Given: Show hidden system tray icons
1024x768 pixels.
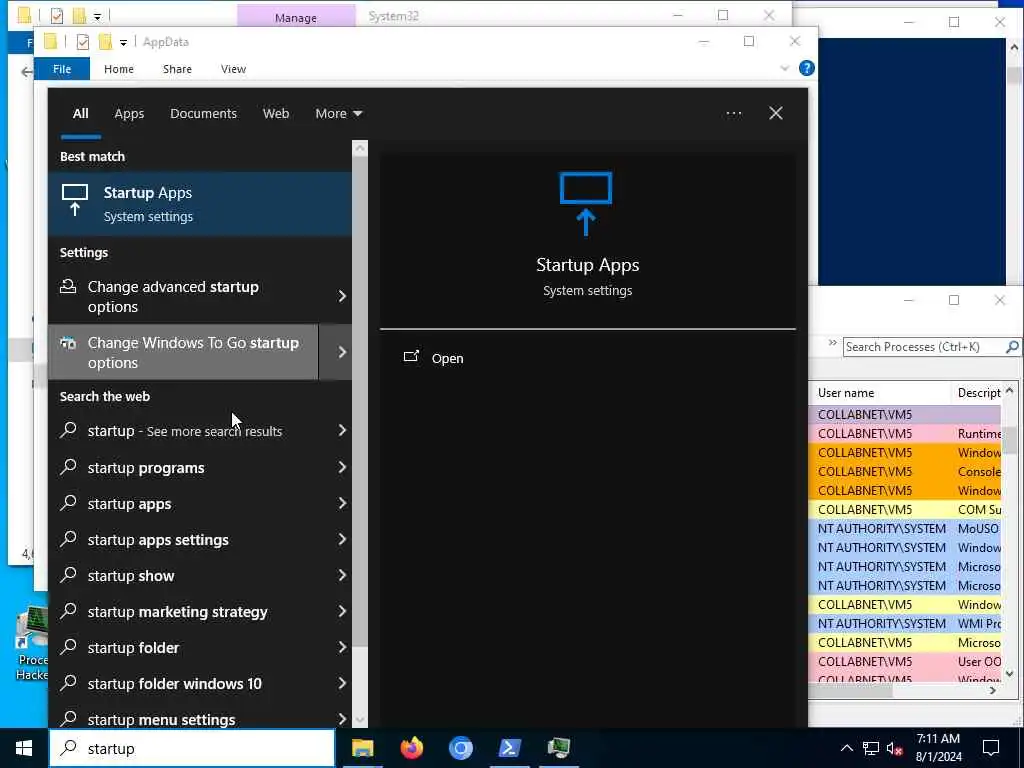Looking at the screenshot, I should pyautogui.click(x=846, y=748).
